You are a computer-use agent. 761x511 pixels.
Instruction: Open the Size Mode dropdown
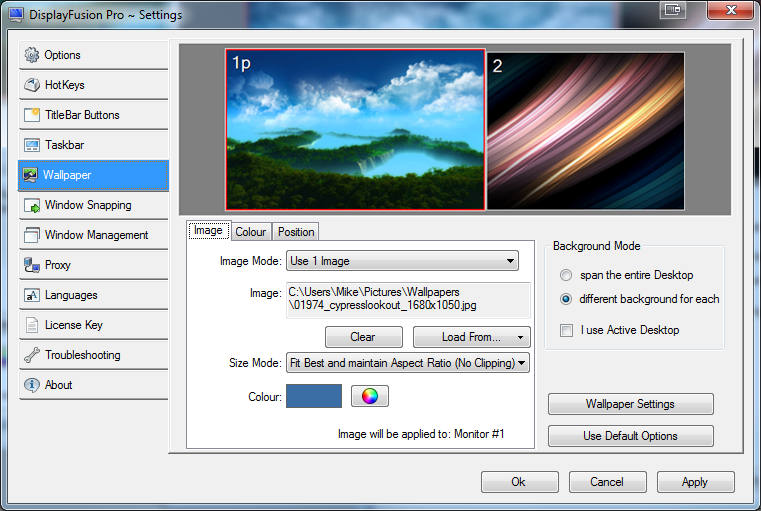[408, 363]
